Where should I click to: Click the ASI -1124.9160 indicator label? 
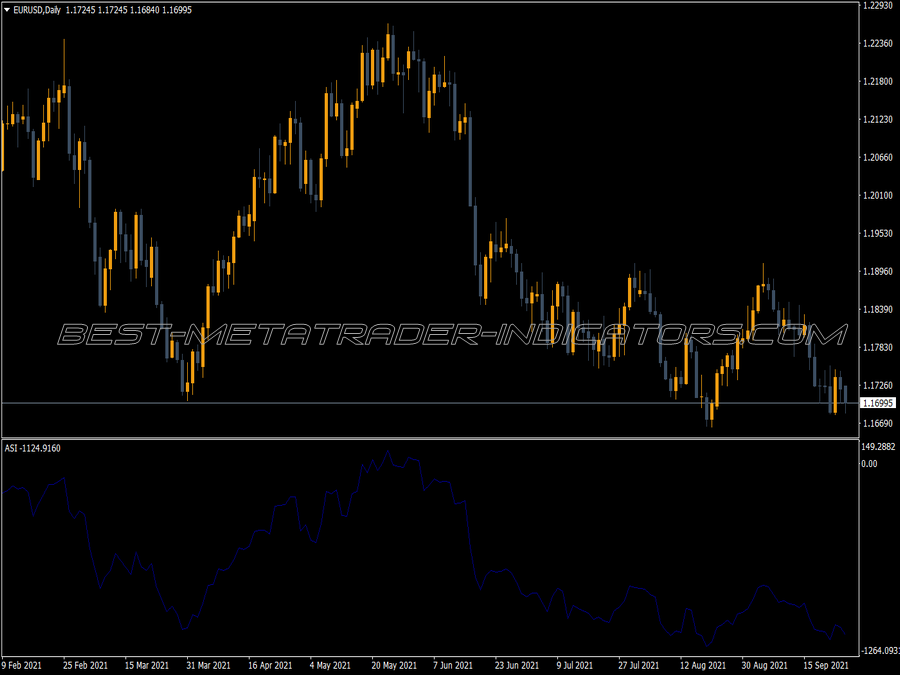pos(33,448)
